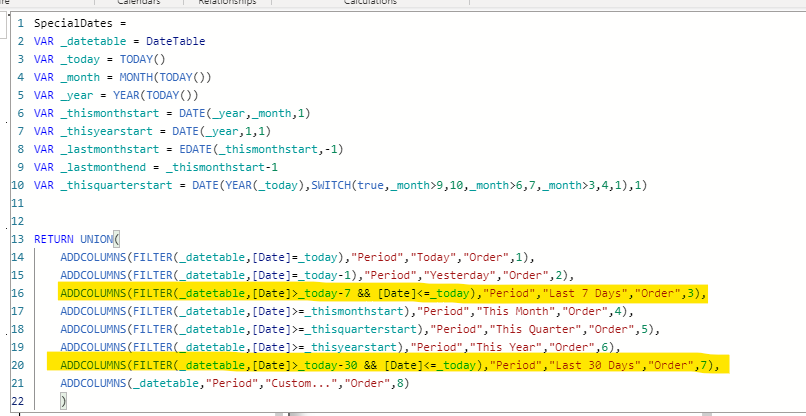Click _today-30 expression on line 20
The width and height of the screenshot is (806, 416).
click(327, 365)
